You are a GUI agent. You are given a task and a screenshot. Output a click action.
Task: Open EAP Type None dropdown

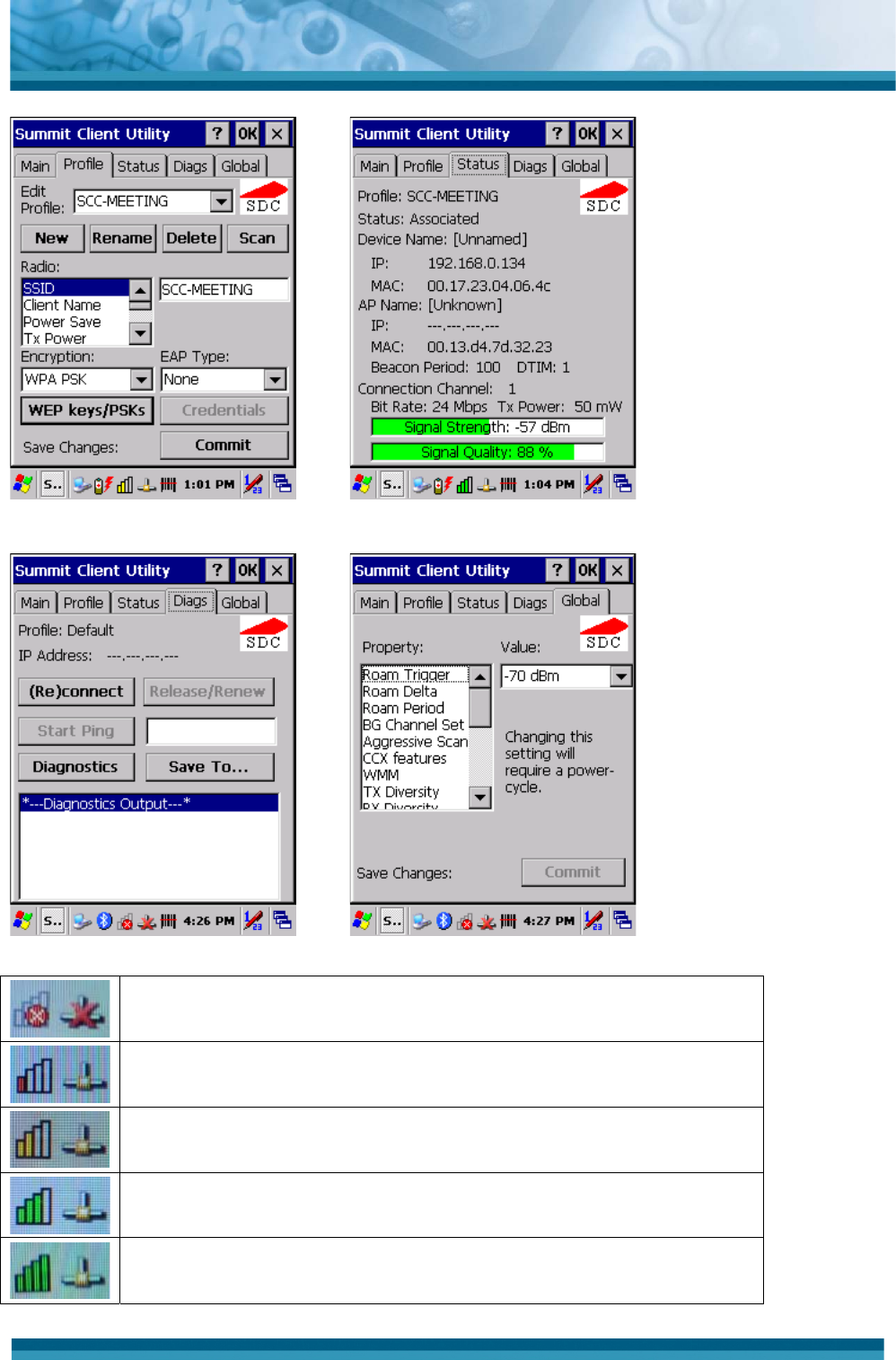coord(275,379)
